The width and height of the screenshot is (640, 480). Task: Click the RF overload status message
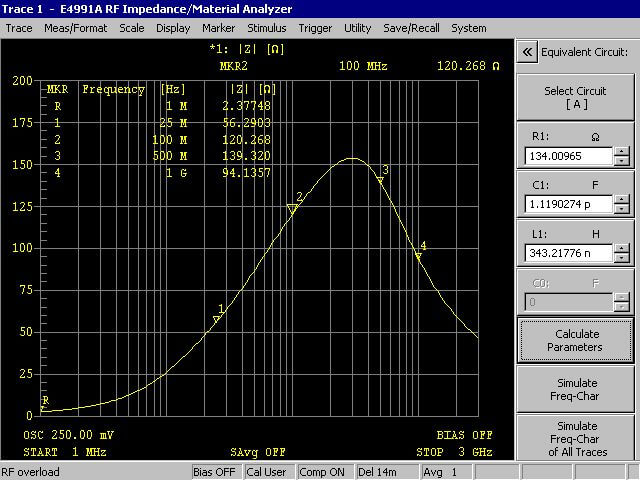pyautogui.click(x=31, y=472)
